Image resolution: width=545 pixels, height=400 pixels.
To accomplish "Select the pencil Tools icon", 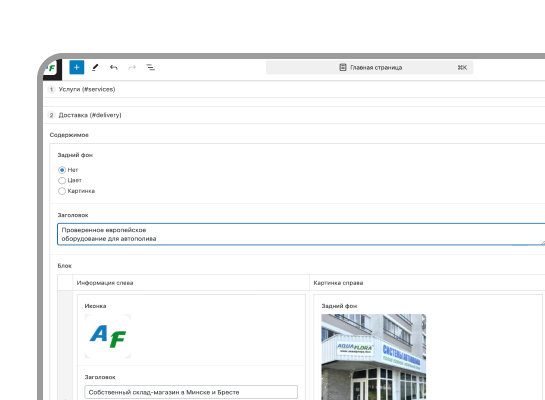I will pyautogui.click(x=95, y=67).
